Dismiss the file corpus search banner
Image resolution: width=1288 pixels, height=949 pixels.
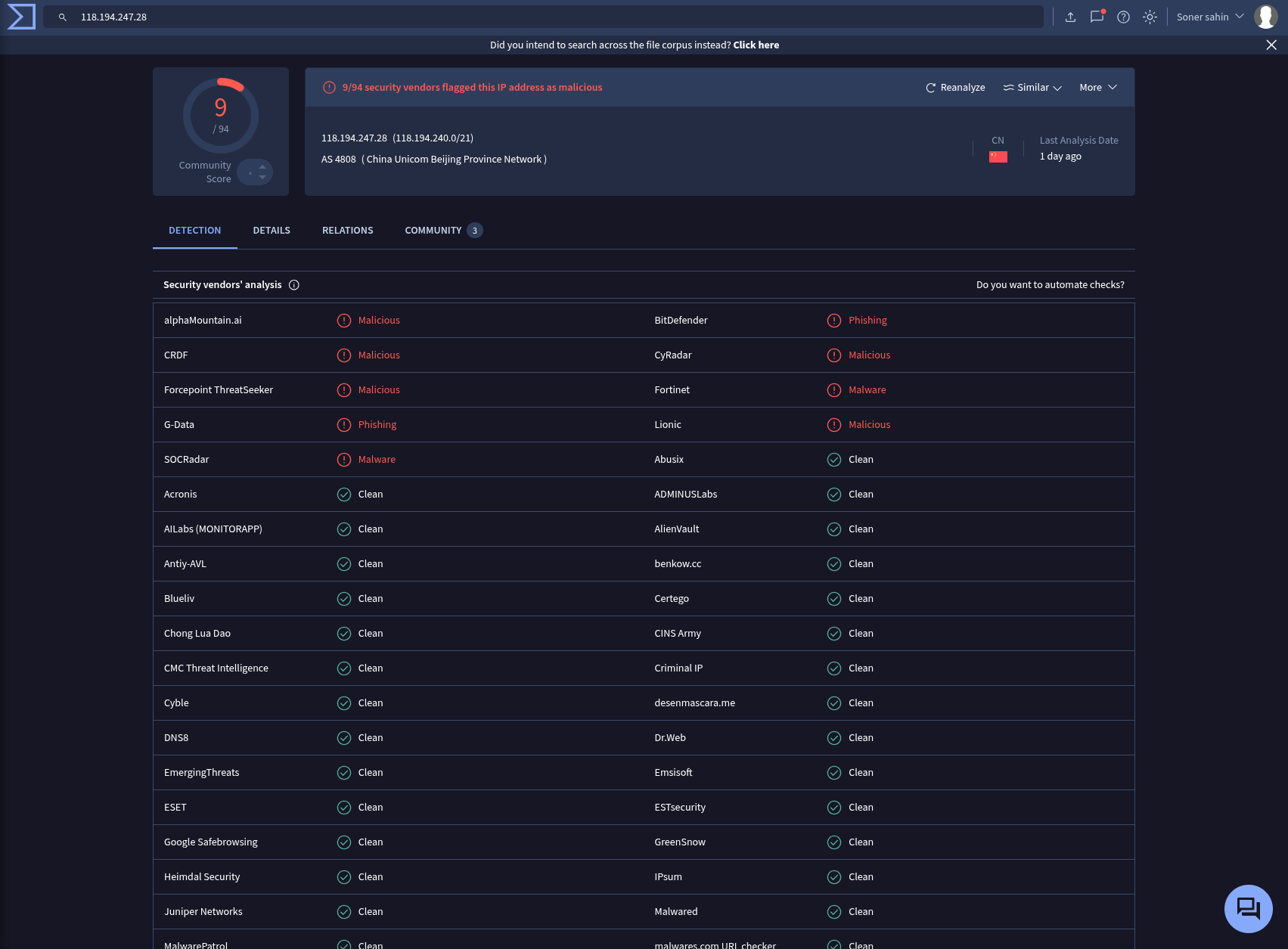pos(1271,45)
